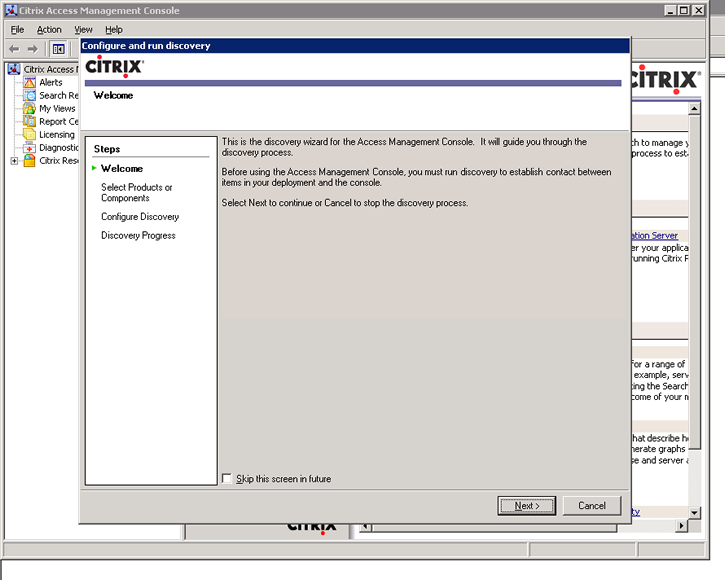Click the Configure Discovery step
The width and height of the screenshot is (725, 580).
pos(140,216)
